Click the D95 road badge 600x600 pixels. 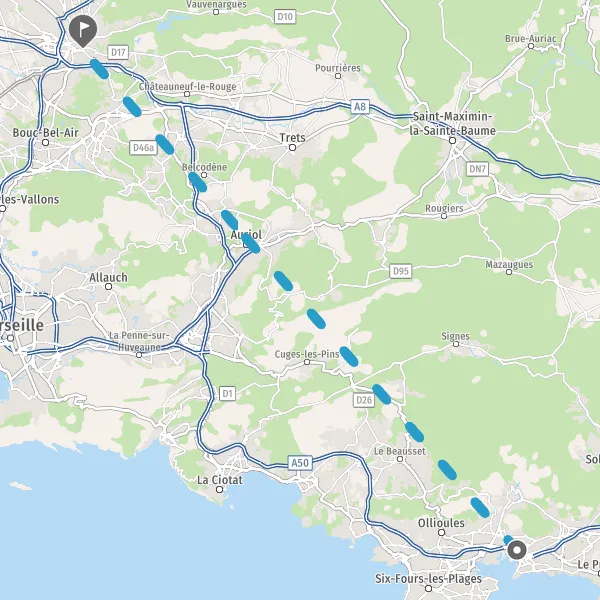pos(401,271)
